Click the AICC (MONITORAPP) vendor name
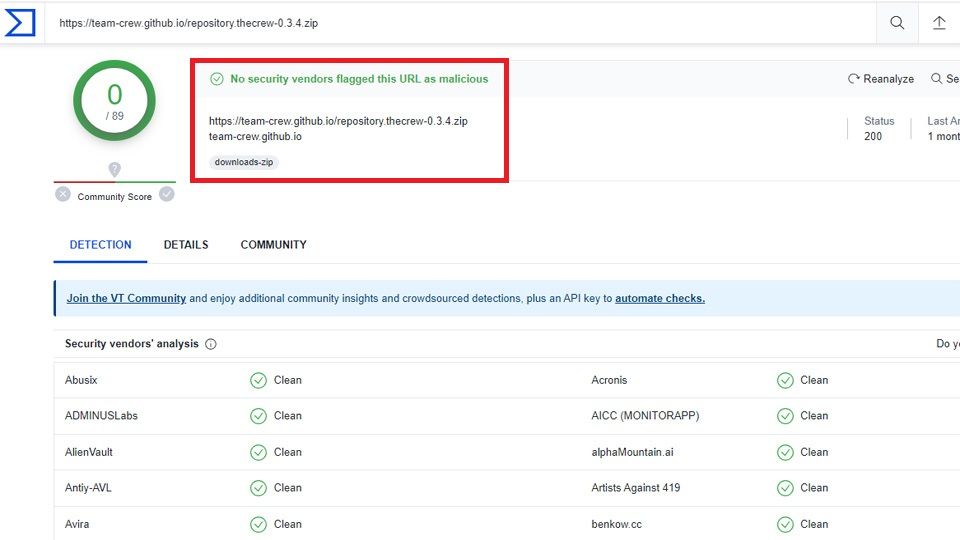The image size is (960, 540). (645, 416)
